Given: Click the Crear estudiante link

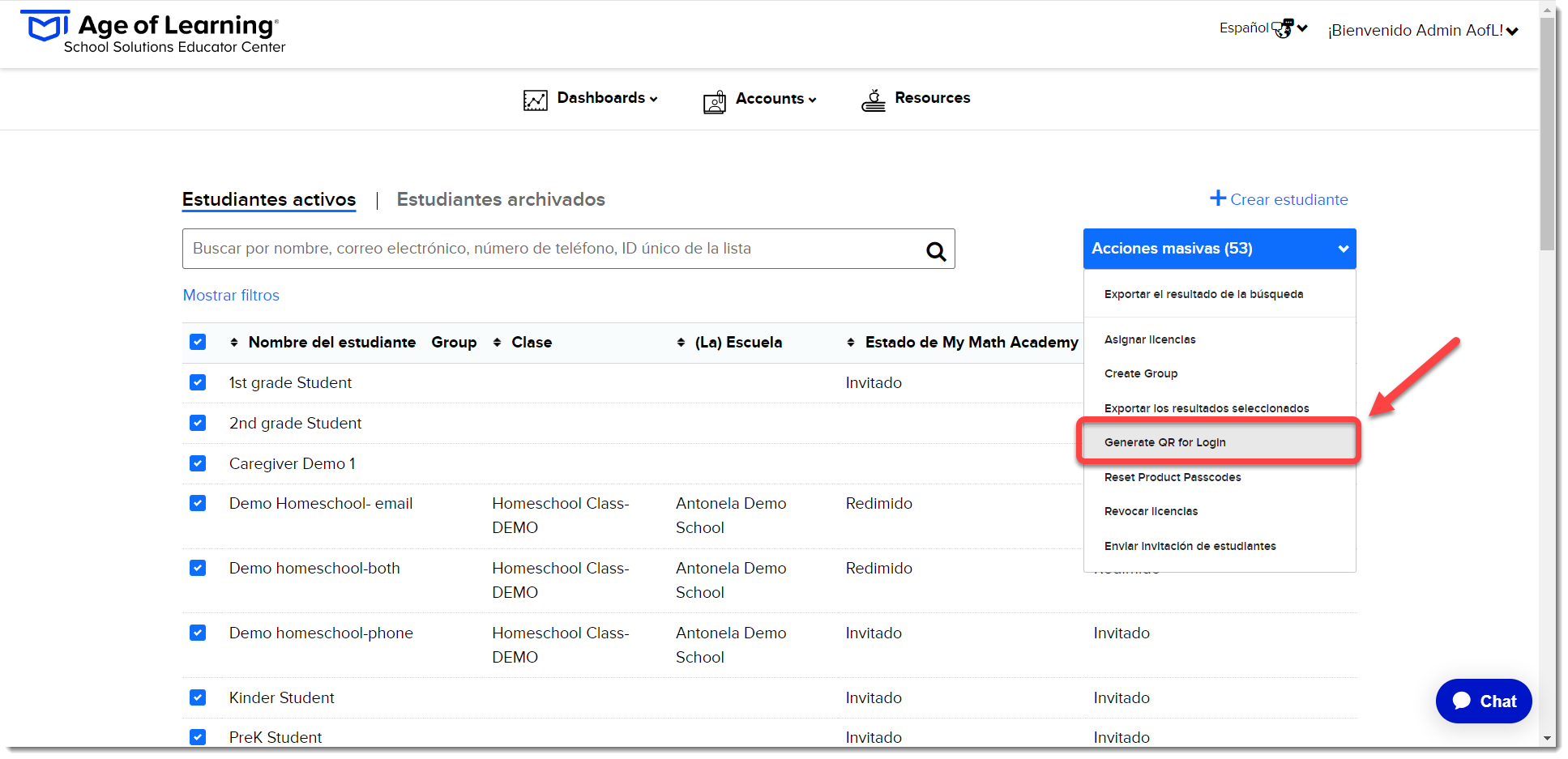Looking at the screenshot, I should [x=1288, y=199].
